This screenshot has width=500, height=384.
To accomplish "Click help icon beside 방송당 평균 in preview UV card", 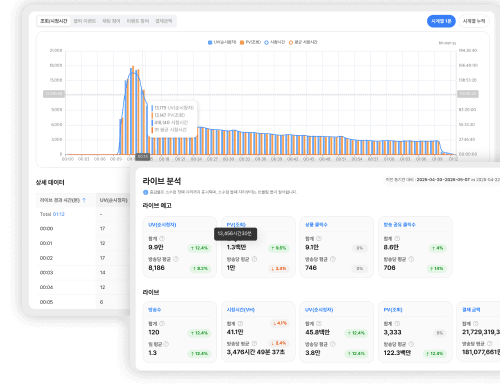I will (176, 259).
